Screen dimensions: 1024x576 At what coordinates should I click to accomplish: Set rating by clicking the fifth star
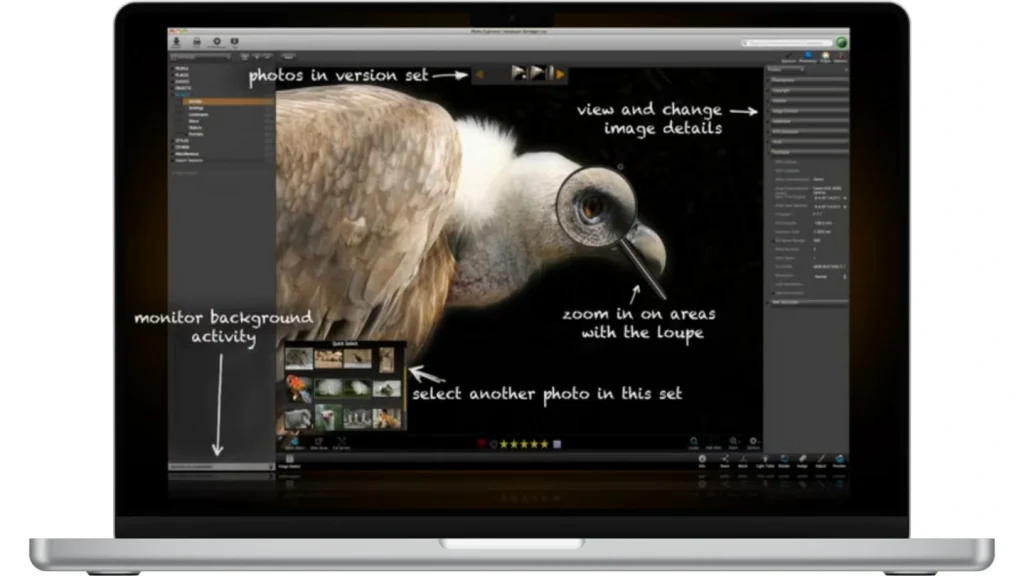coord(545,443)
